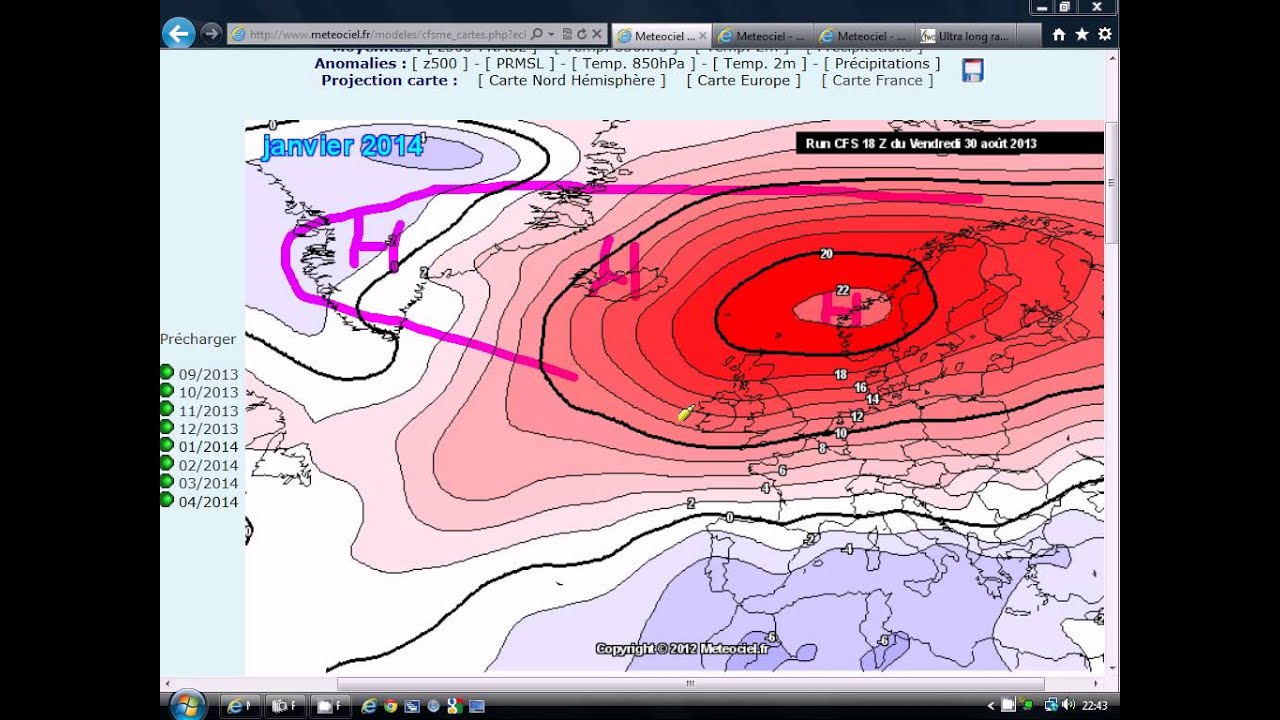Toggle the compatibility view icon in address bar
This screenshot has width=1280, height=720.
(567, 34)
